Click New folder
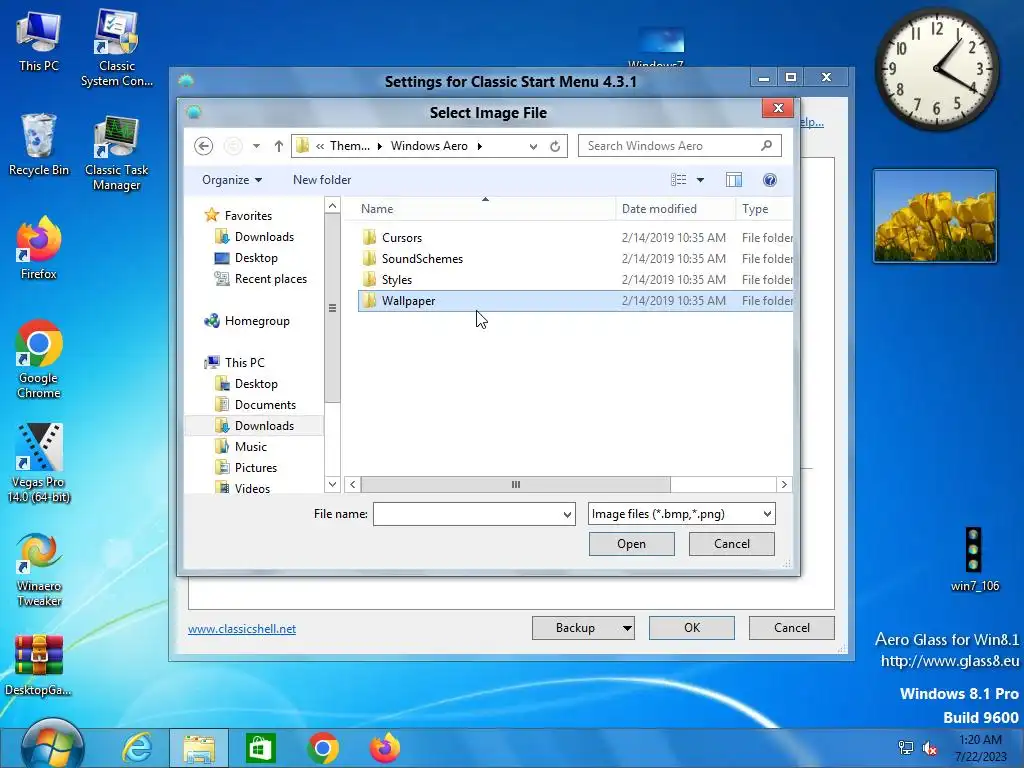 click(322, 180)
